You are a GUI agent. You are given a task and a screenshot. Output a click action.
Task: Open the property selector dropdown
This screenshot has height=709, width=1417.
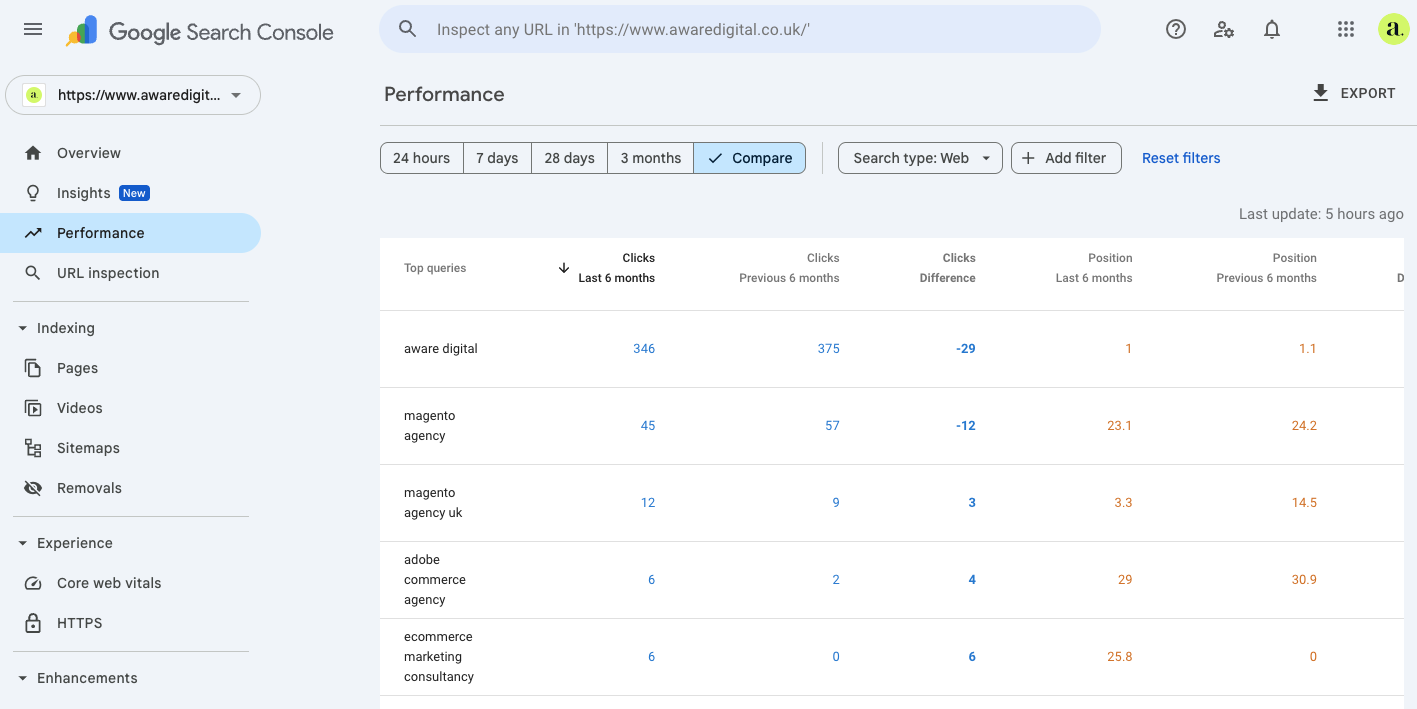point(133,95)
